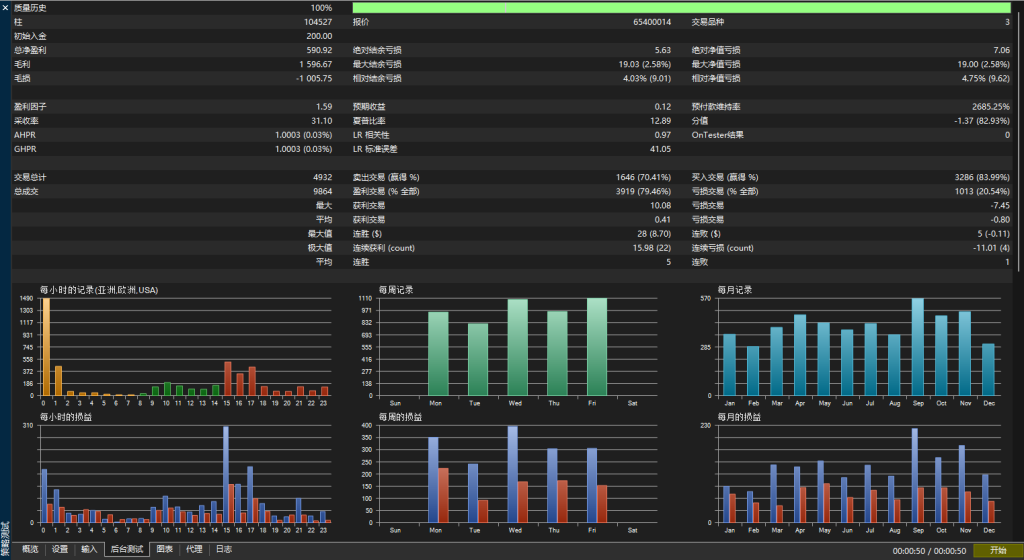Close the strategy tester panel with the X
Viewport: 1024px width, 560px height.
6,7
